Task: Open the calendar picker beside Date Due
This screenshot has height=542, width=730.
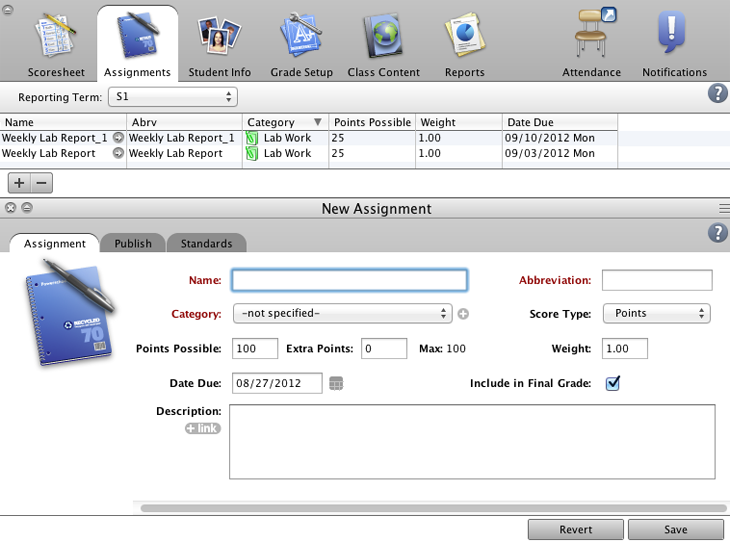Action: (336, 383)
